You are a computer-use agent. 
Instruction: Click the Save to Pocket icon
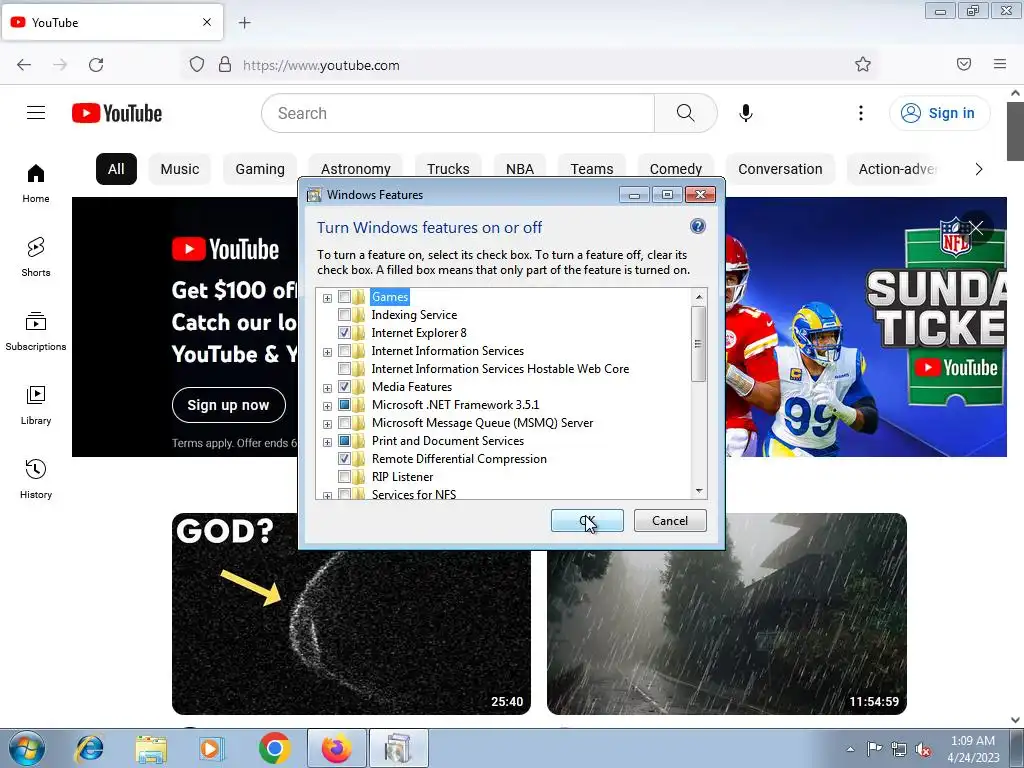point(964,64)
